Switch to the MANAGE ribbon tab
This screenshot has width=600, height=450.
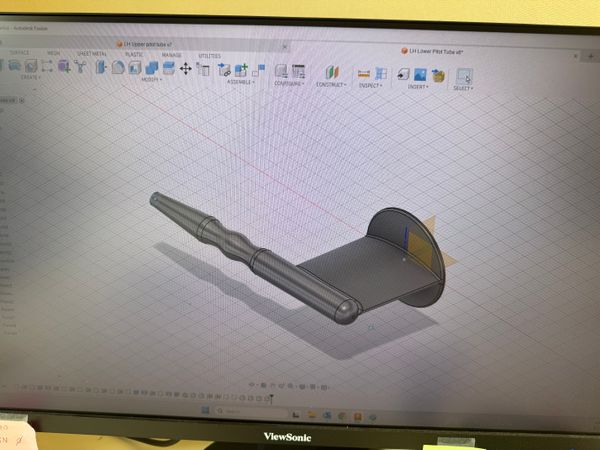(171, 55)
